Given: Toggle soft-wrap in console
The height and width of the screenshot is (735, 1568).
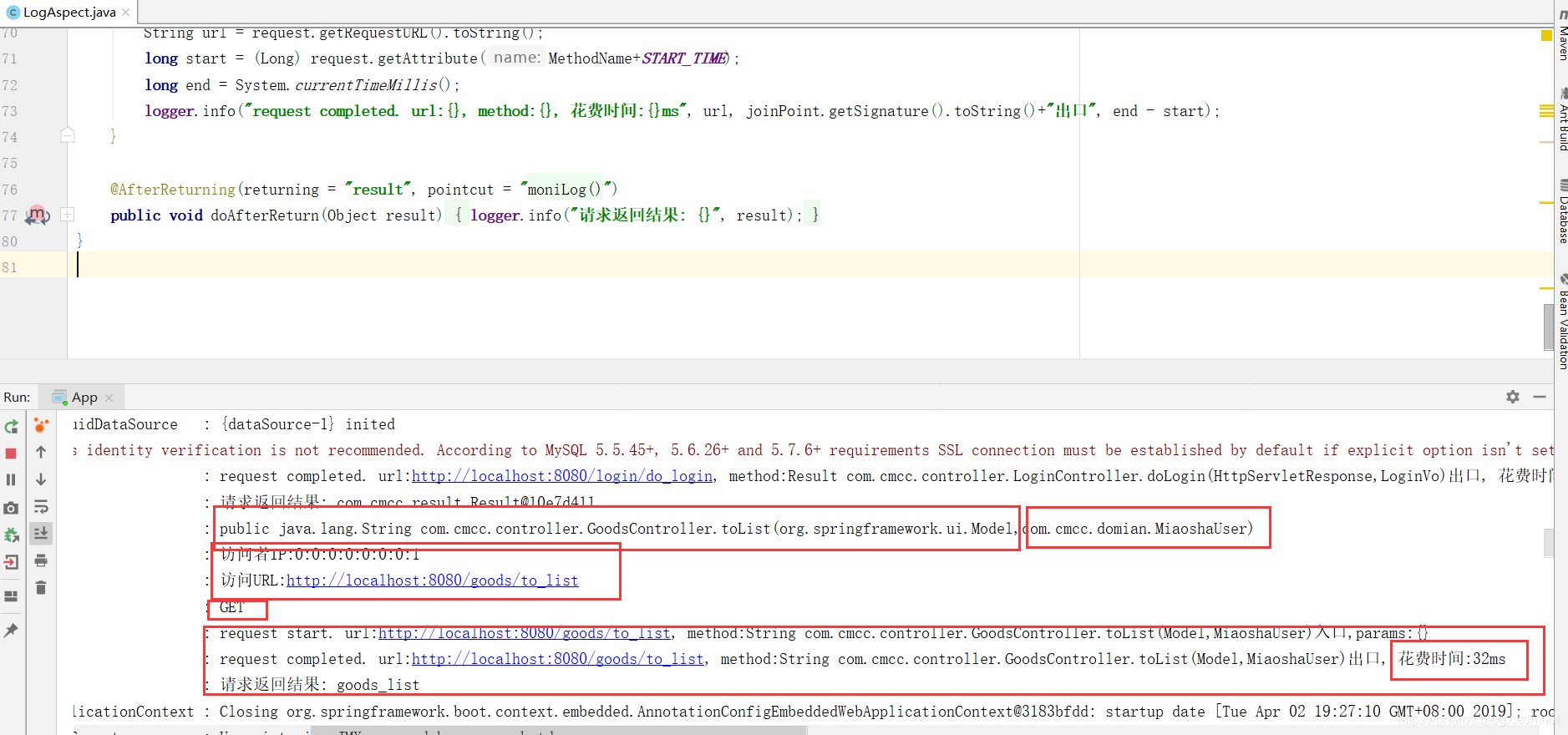Looking at the screenshot, I should 41,507.
